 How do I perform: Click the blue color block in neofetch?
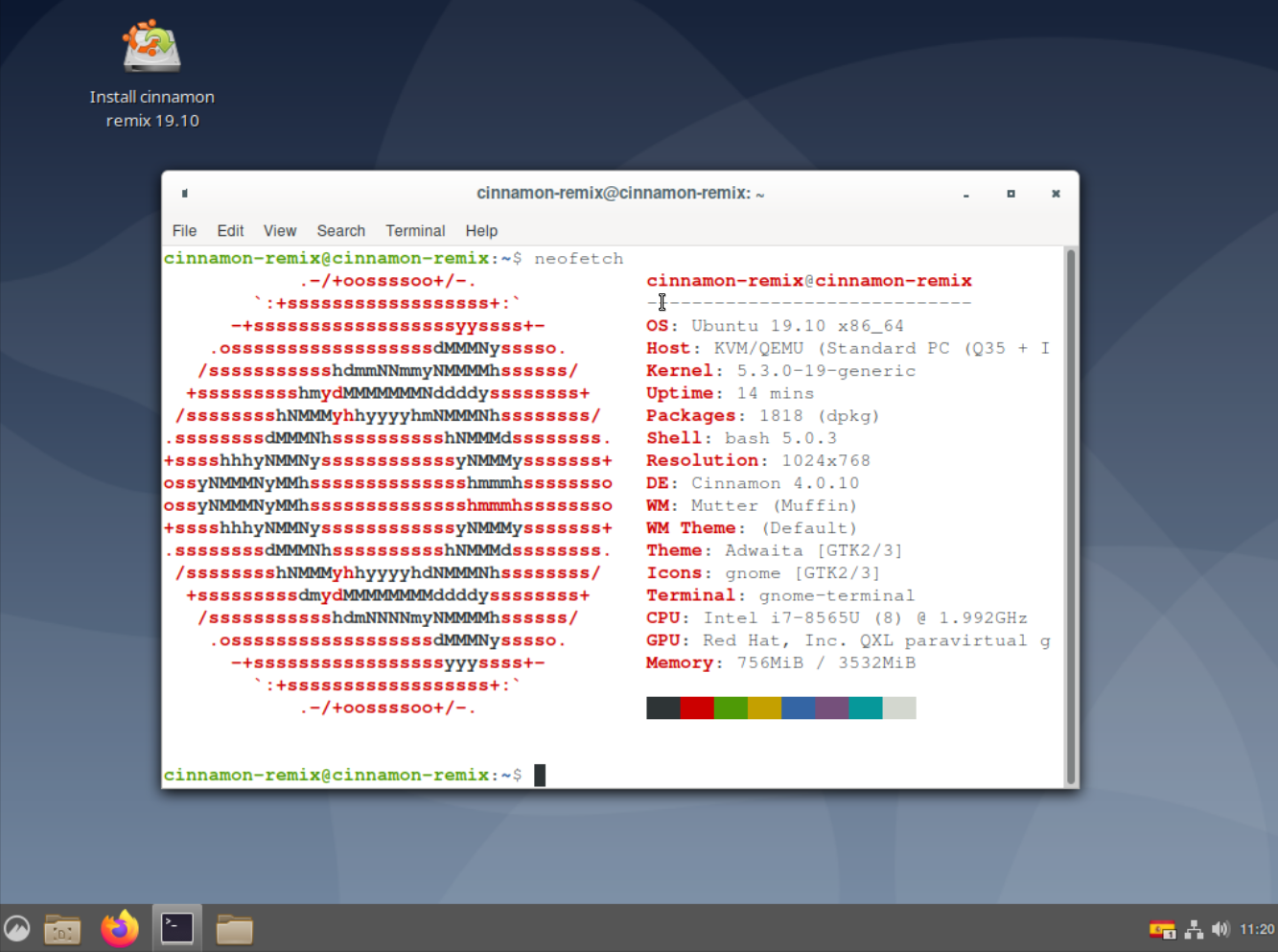[x=798, y=708]
